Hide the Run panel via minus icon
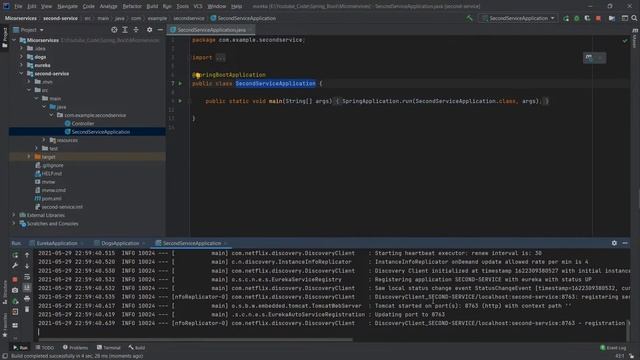The image size is (640, 360). pos(625,243)
